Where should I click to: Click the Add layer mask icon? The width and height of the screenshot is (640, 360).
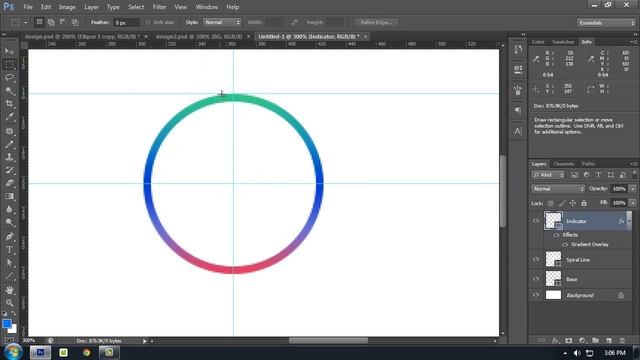click(x=569, y=340)
